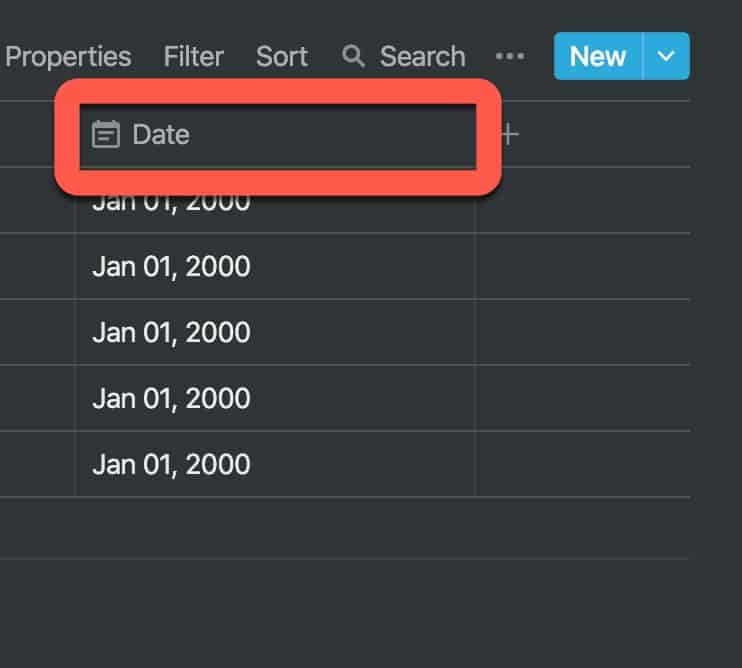Click the magnifying glass search icon
742x668 pixels.
[x=353, y=56]
